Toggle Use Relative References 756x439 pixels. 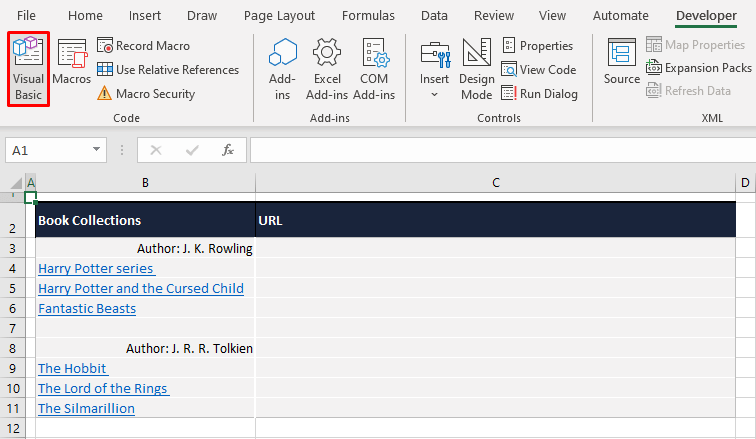tap(168, 70)
